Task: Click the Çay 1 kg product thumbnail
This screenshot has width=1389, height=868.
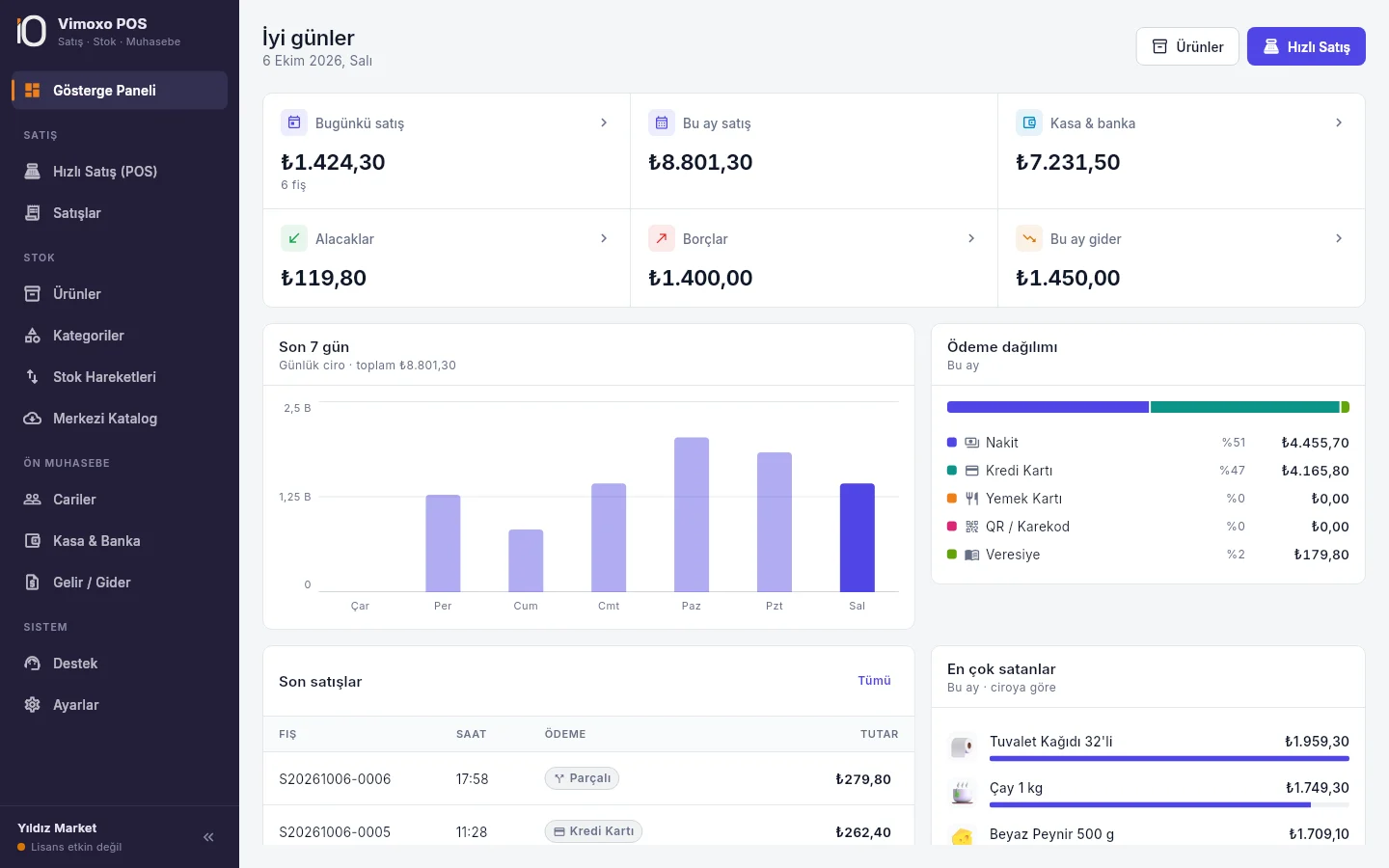Action: point(963,792)
